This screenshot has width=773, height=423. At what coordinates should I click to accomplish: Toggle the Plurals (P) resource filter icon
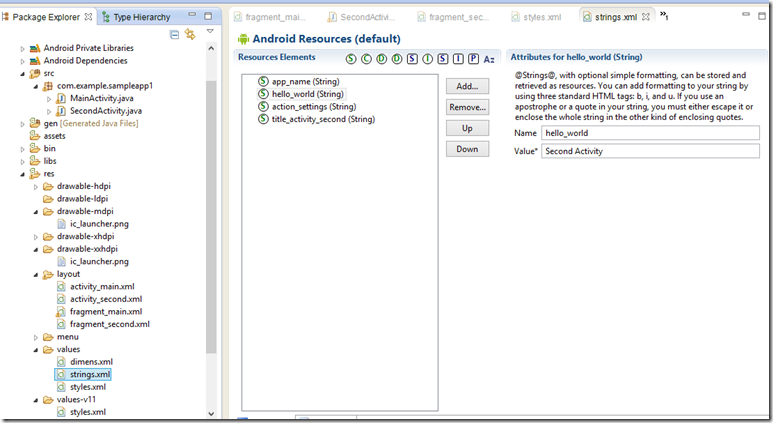(x=473, y=59)
